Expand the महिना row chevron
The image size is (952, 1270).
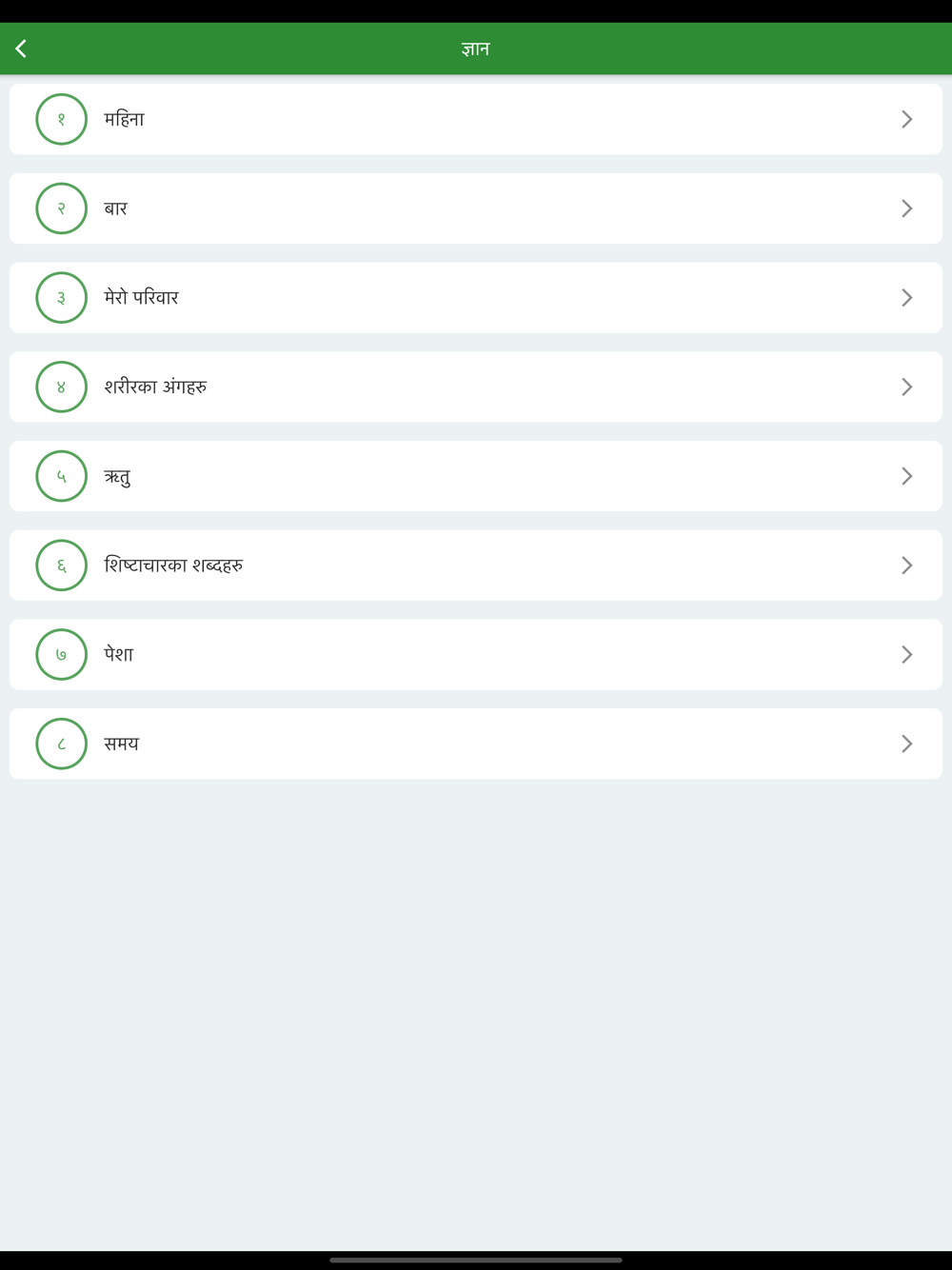click(906, 119)
